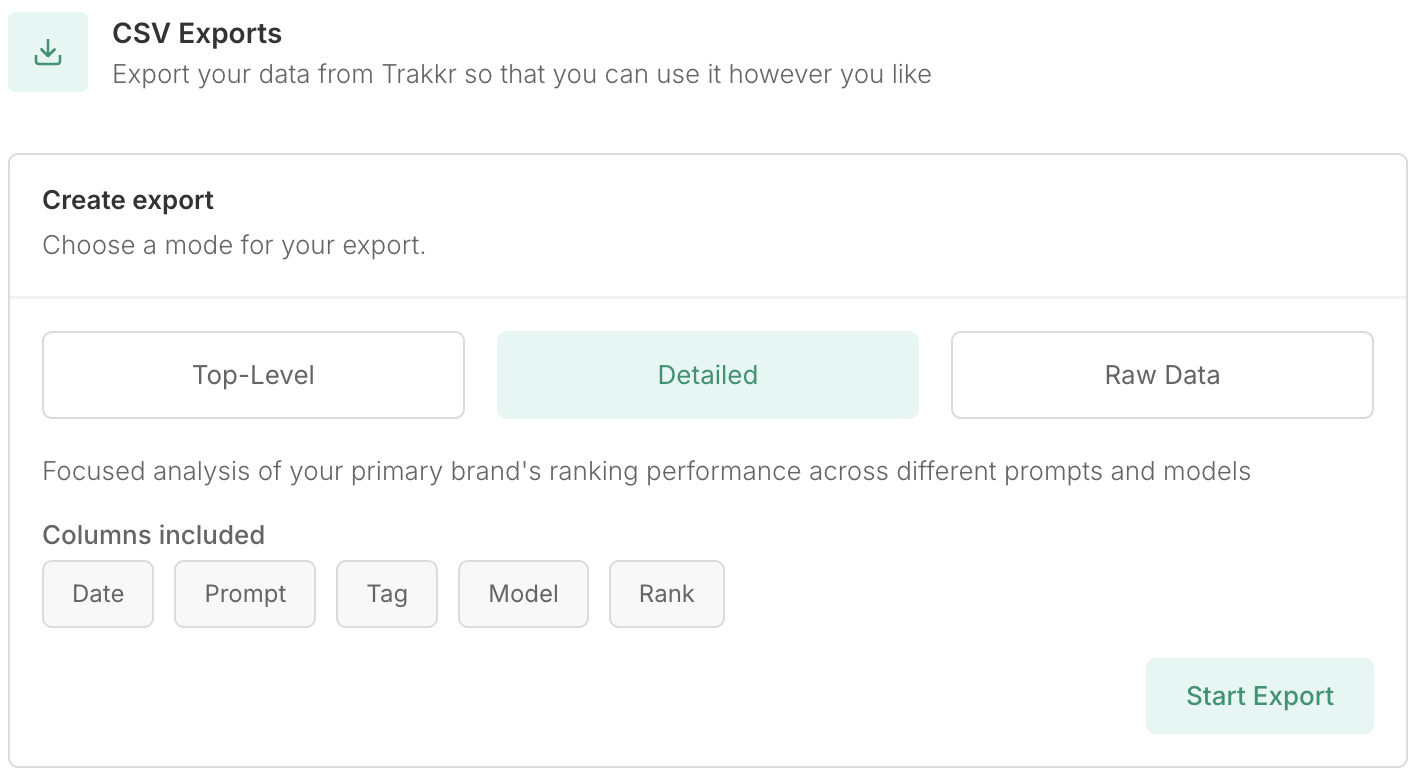1420x776 pixels.
Task: Select the Model column chip
Action: 523,594
